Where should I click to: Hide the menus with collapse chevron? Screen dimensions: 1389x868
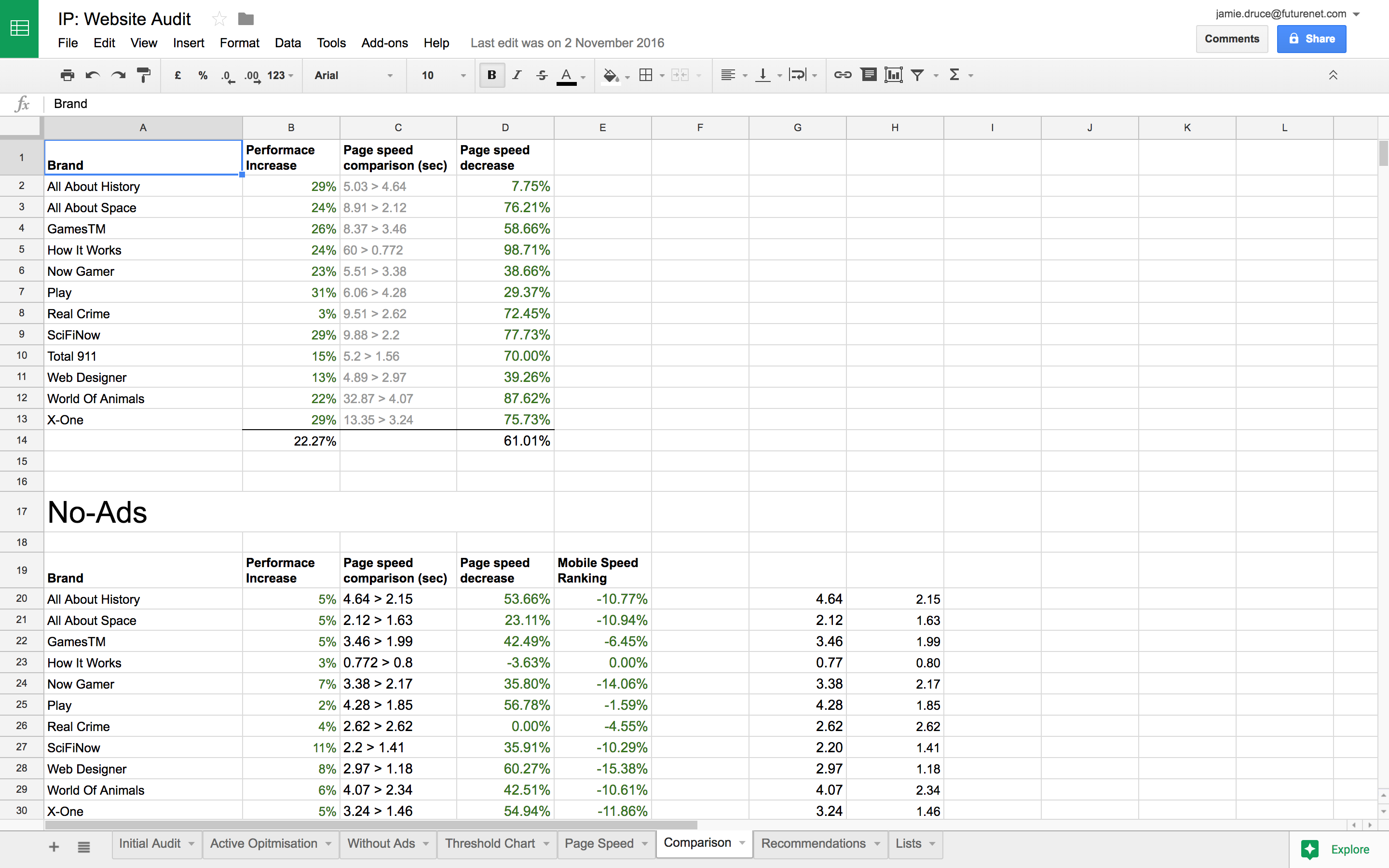coord(1333,75)
